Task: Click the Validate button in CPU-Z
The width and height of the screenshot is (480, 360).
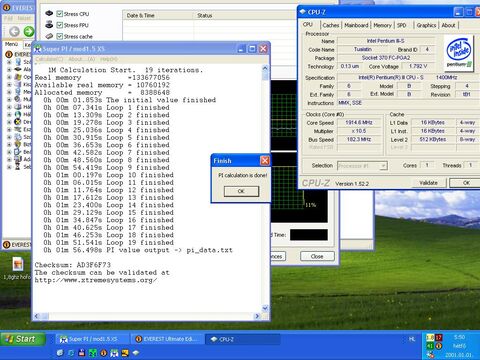Action: (x=428, y=183)
